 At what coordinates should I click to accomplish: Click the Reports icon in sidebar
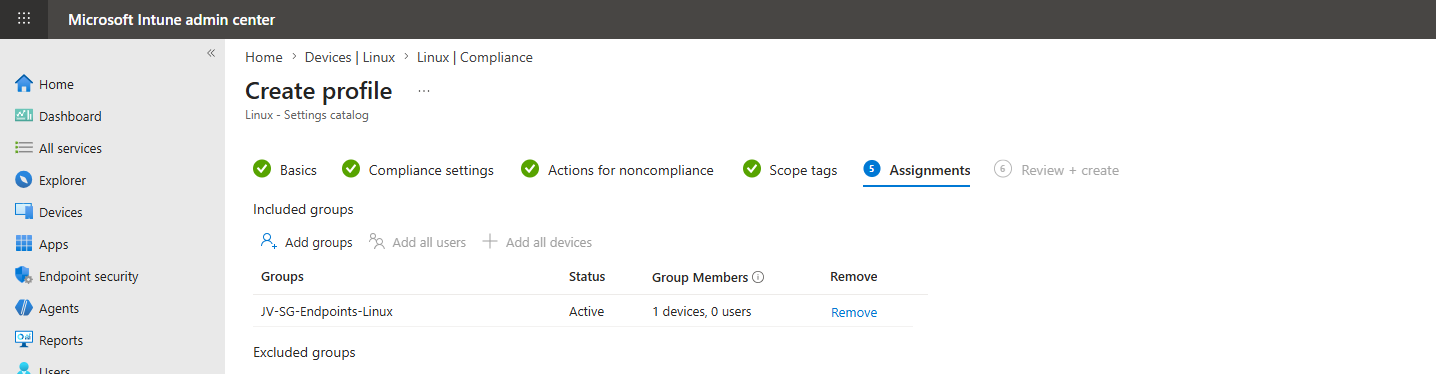pyautogui.click(x=24, y=340)
